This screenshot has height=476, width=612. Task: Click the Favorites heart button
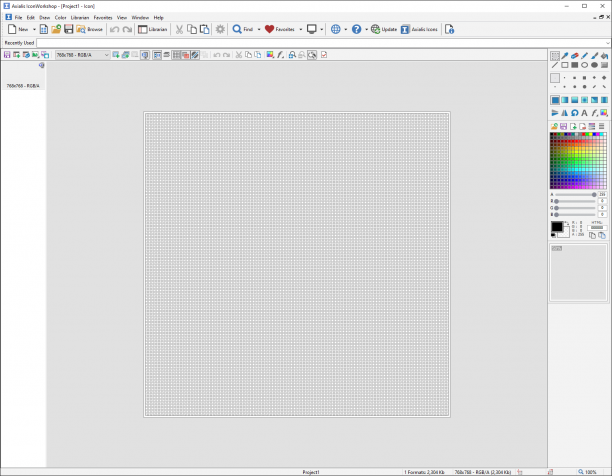point(280,29)
